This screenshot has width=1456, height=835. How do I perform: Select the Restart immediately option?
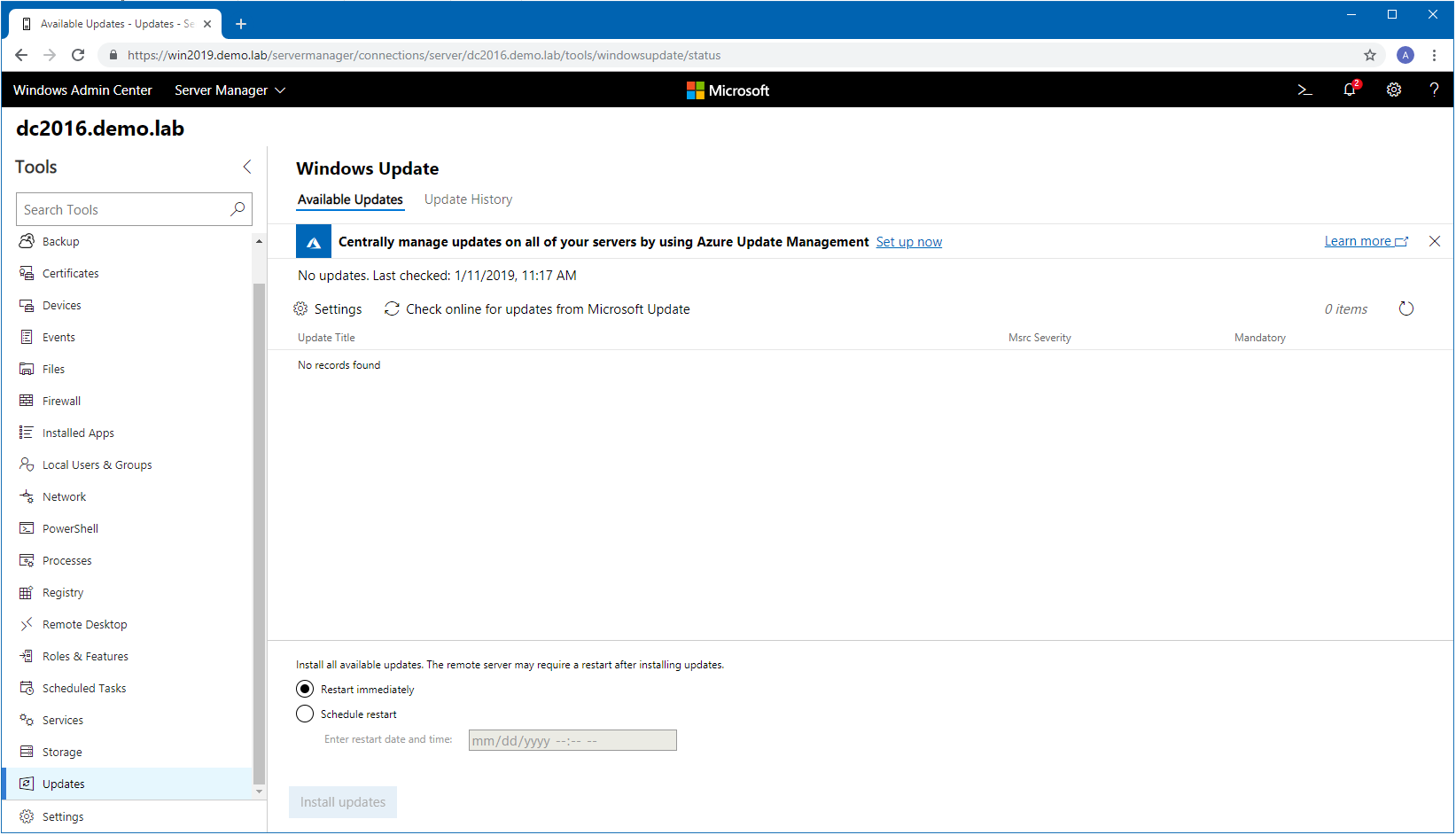click(305, 690)
